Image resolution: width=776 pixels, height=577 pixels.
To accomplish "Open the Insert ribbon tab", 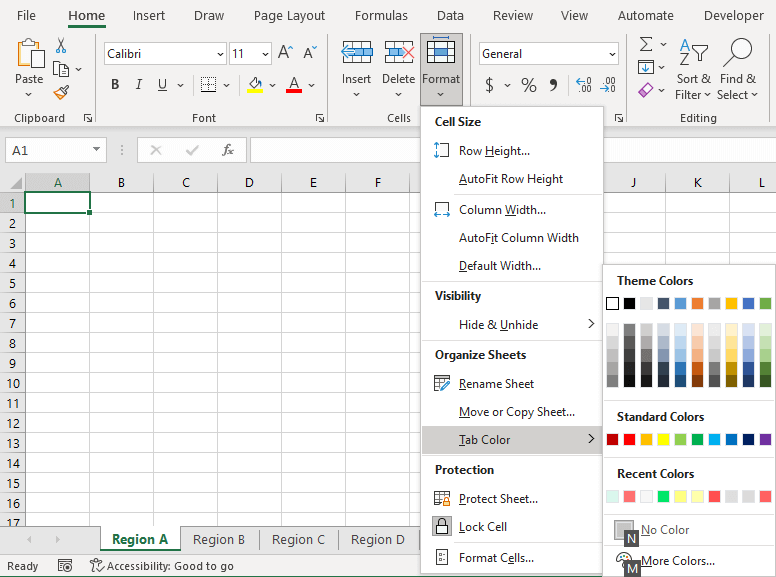I will click(148, 16).
